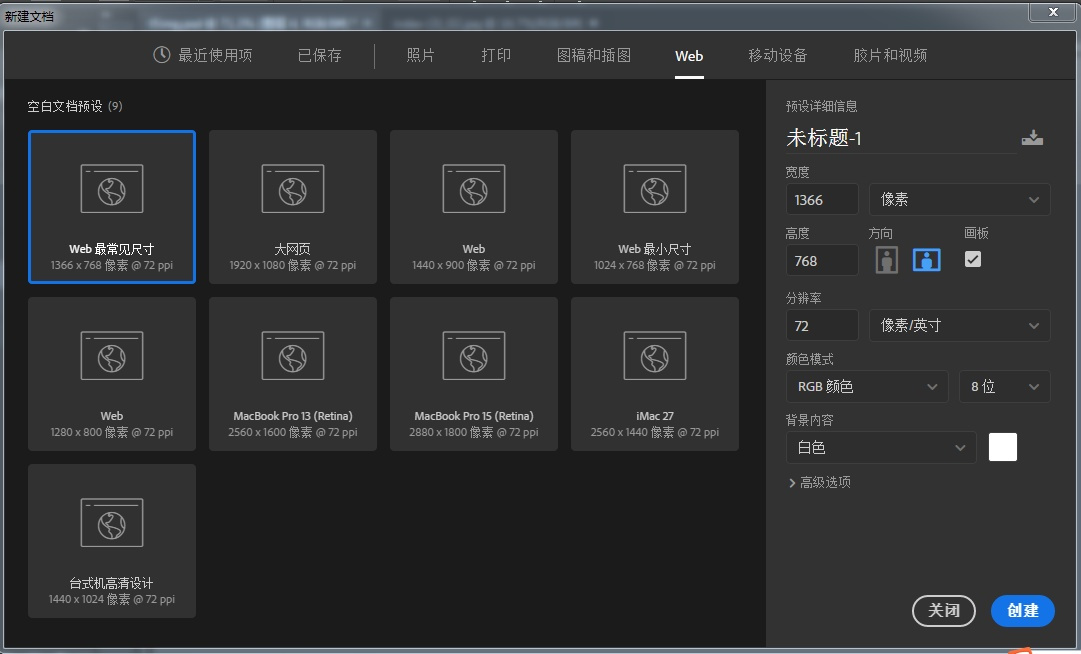Open the RGB 颜色 color mode dropdown

866,386
